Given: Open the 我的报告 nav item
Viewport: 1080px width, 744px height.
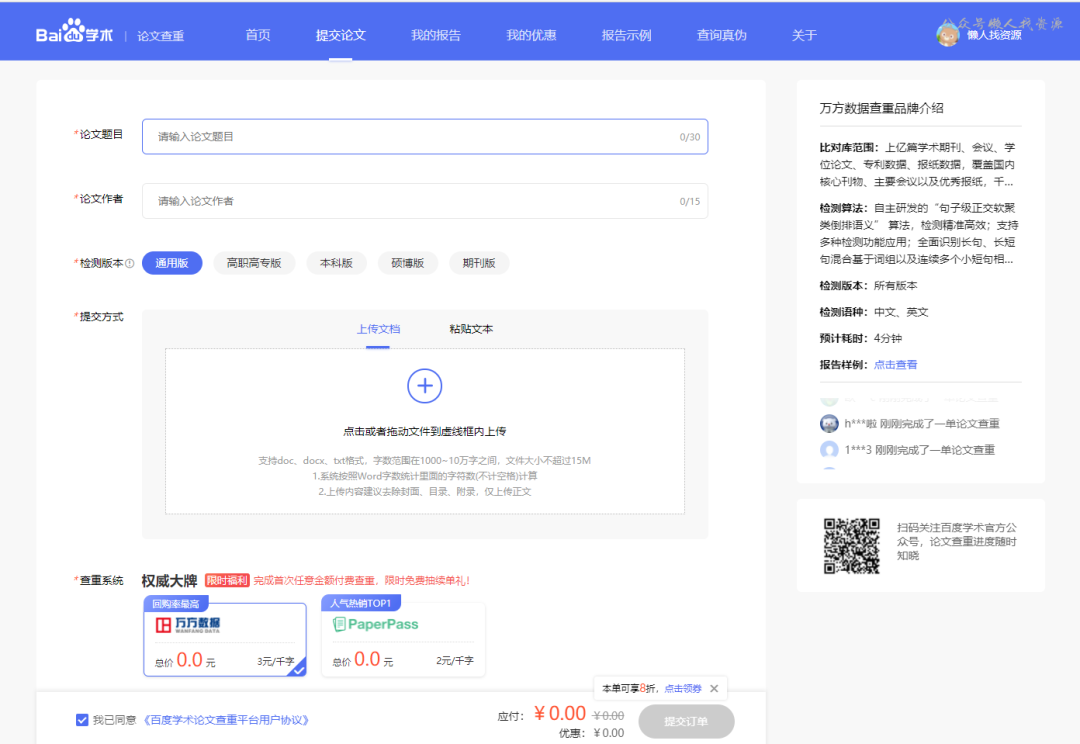Looking at the screenshot, I should coord(436,35).
